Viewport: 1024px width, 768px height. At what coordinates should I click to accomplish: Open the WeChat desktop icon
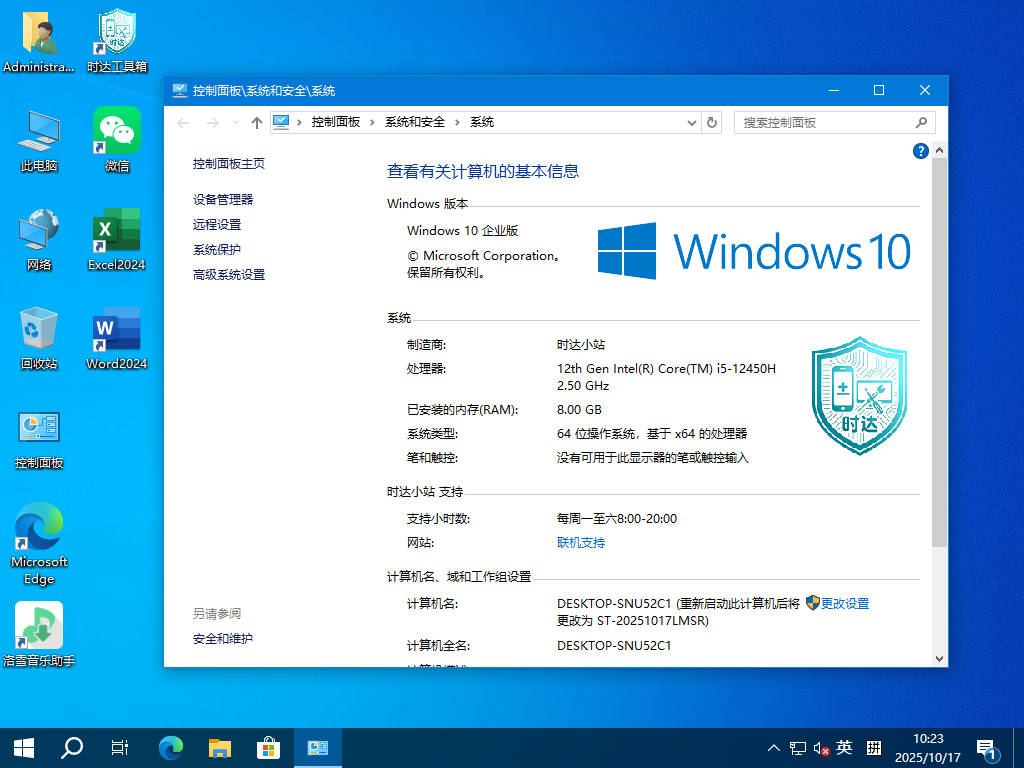(117, 132)
